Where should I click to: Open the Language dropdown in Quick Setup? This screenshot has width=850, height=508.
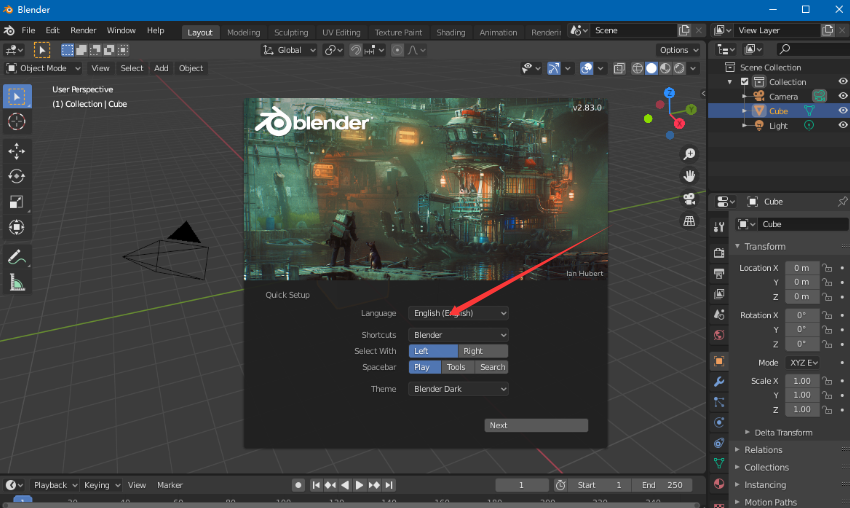[458, 313]
